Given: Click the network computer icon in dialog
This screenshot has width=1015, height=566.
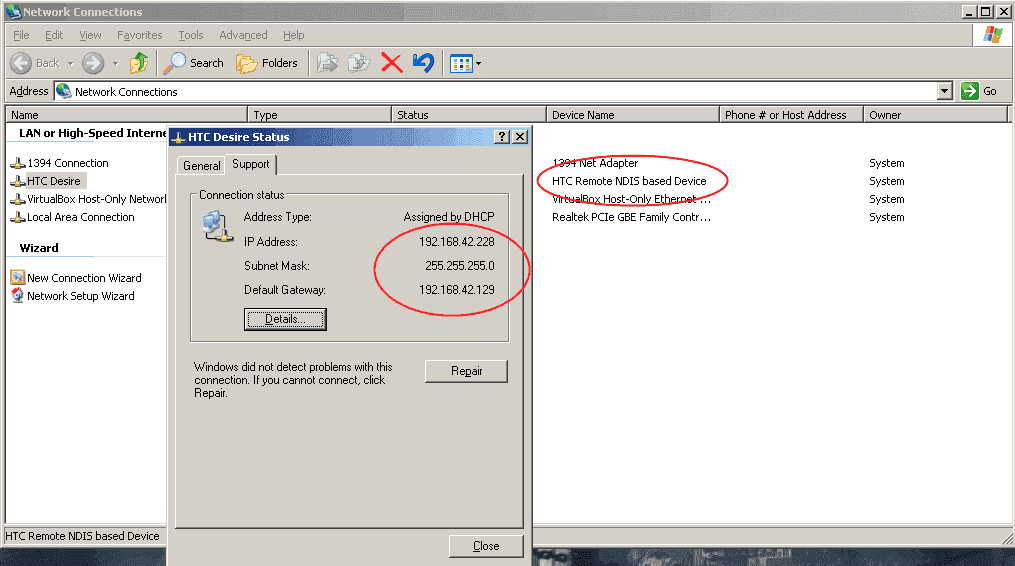Looking at the screenshot, I should coord(216,227).
